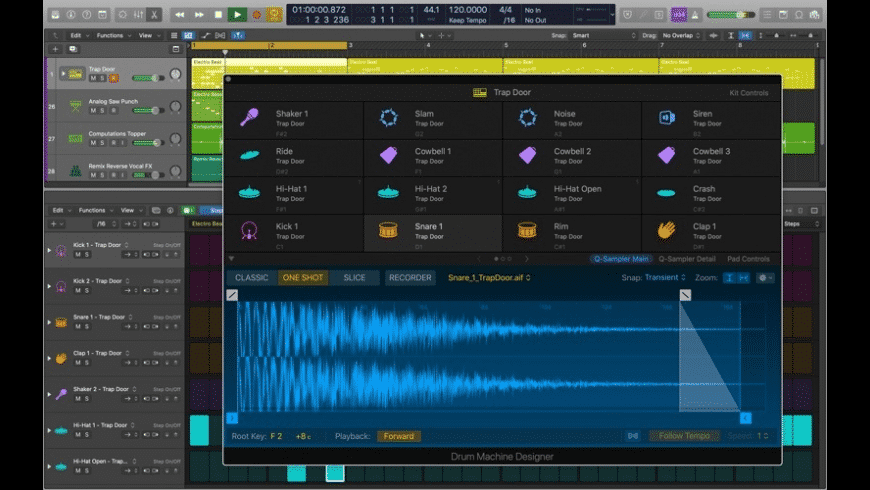The image size is (870, 490).
Task: Toggle the Cycle mode button
Action: coord(274,15)
